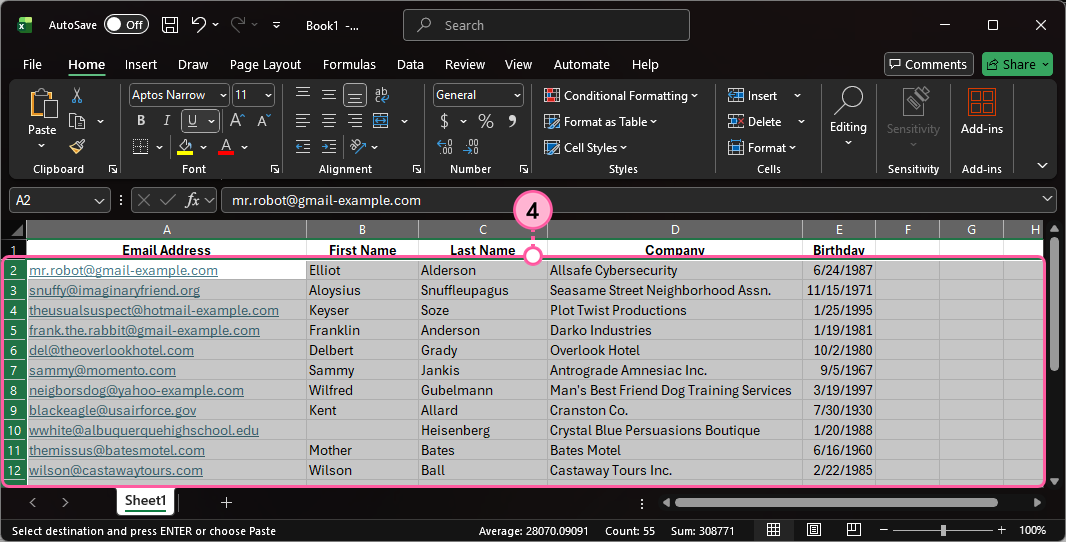Screen dimensions: 1066x542
Task: Switch to Page Break Preview icon
Action: [x=854, y=530]
